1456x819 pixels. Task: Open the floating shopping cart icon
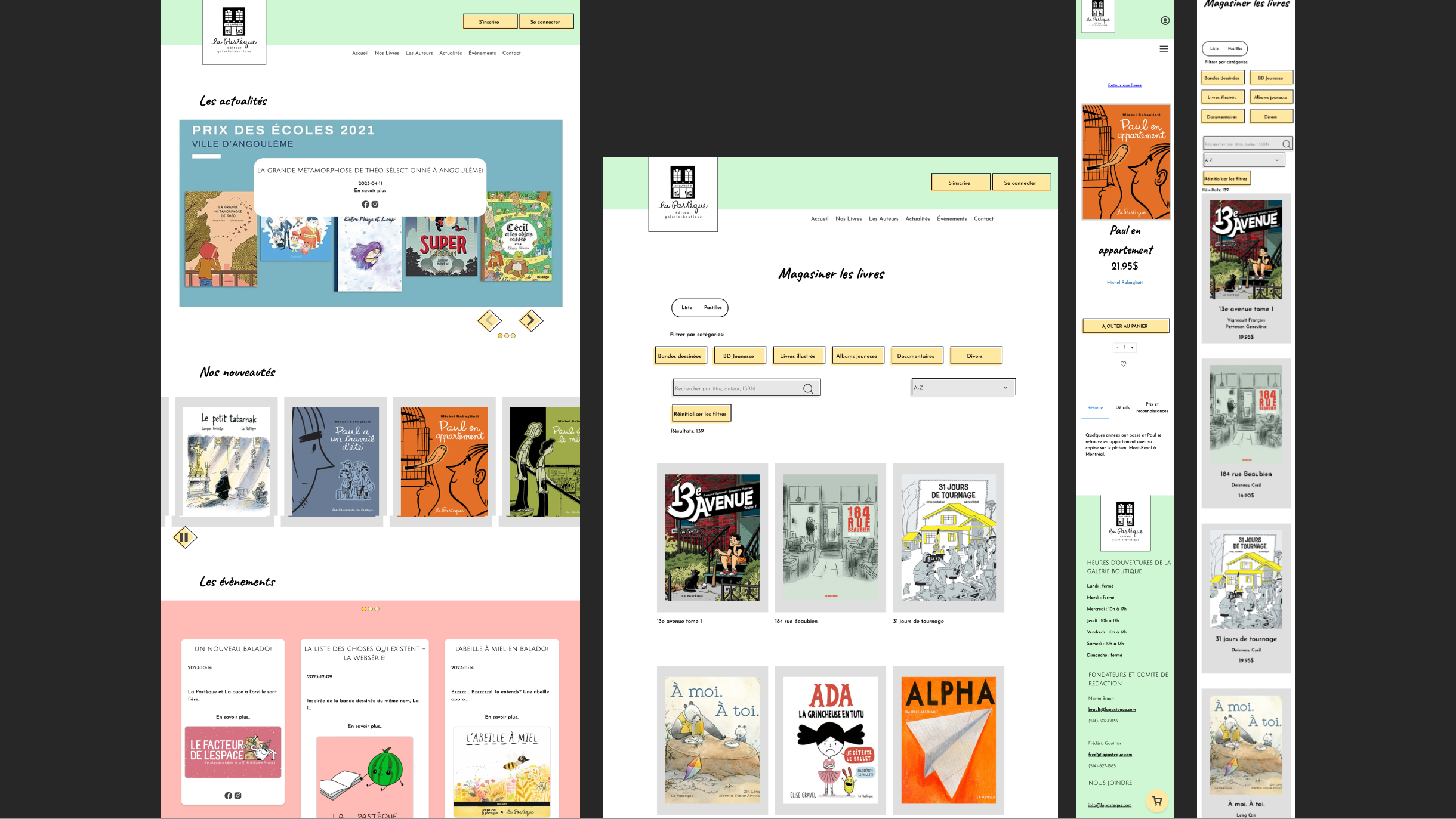coord(1157,801)
